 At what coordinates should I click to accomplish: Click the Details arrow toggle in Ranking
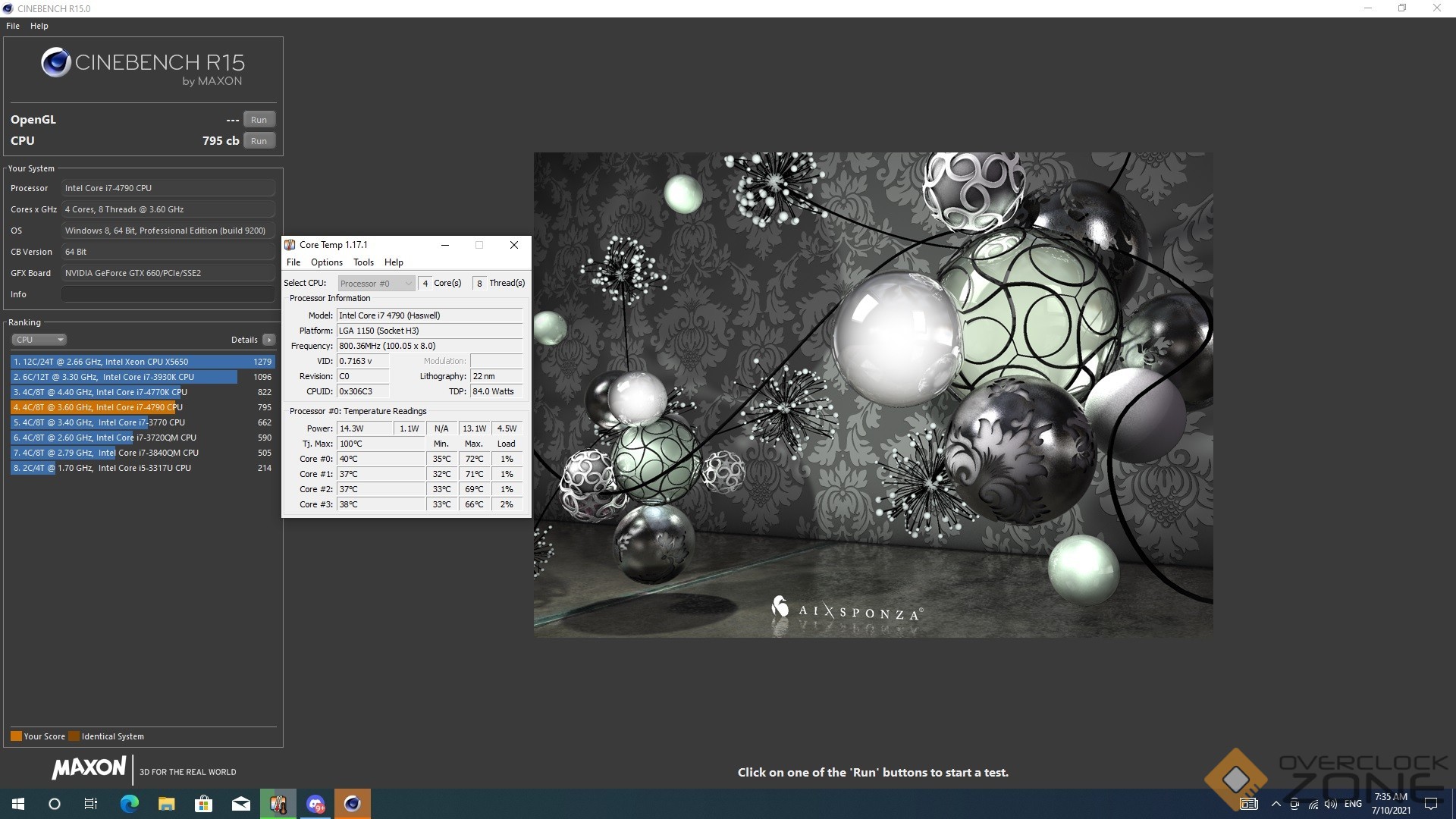pyautogui.click(x=268, y=340)
